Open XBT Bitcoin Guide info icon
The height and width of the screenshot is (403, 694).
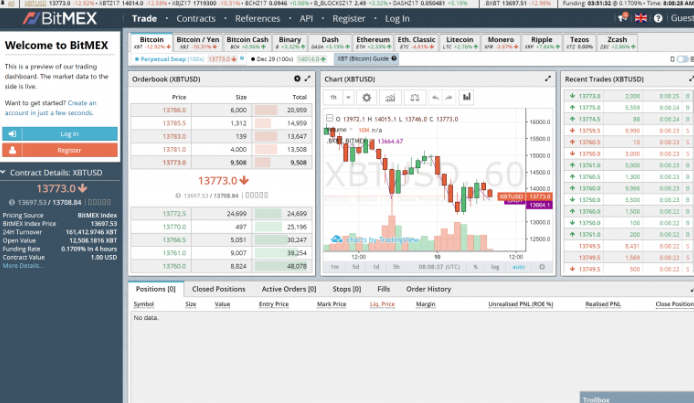coord(394,58)
